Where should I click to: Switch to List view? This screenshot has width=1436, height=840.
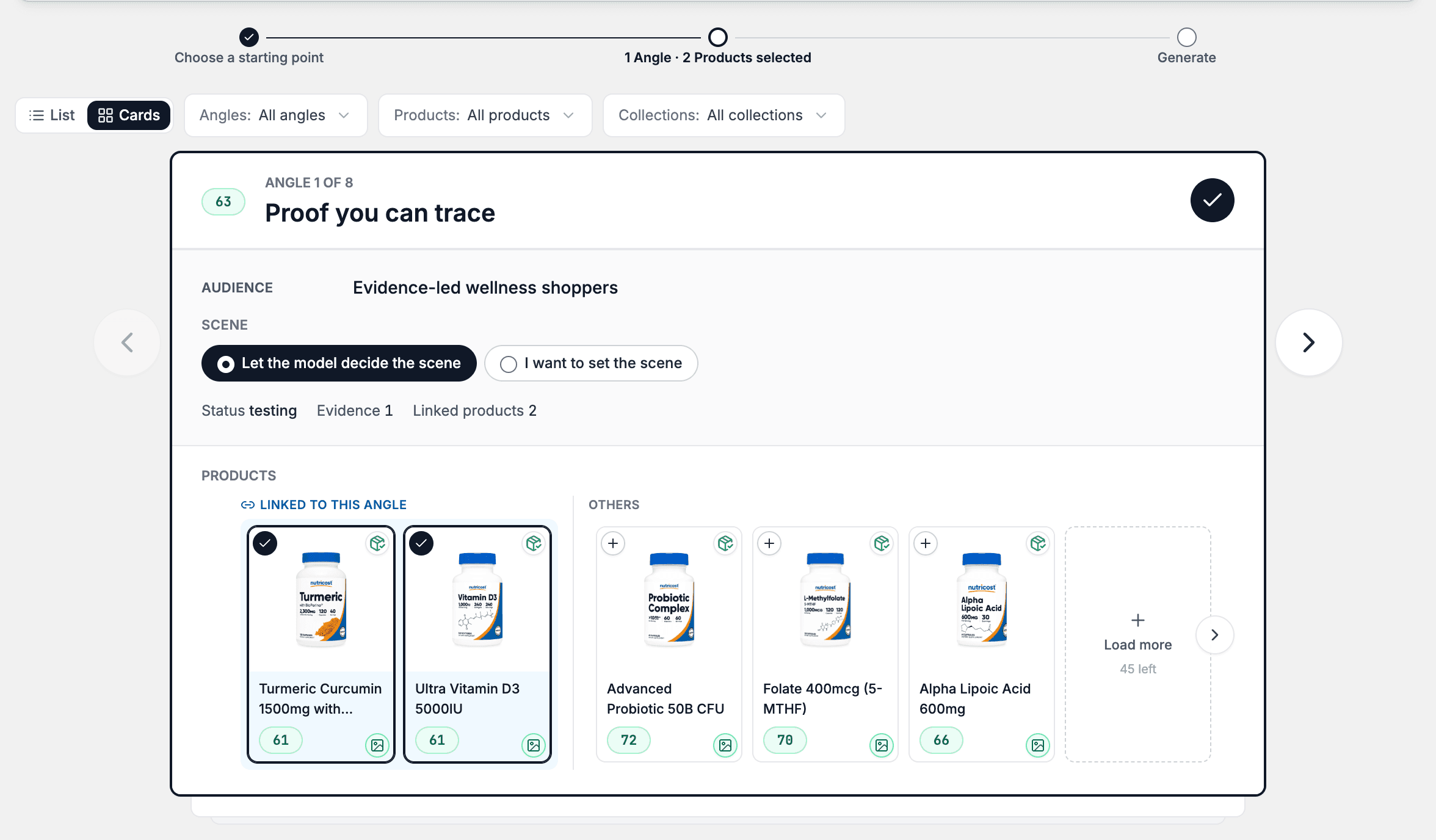coord(53,115)
